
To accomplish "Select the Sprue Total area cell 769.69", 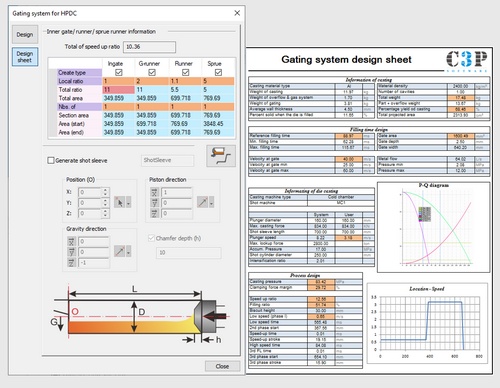I will 218,98.
